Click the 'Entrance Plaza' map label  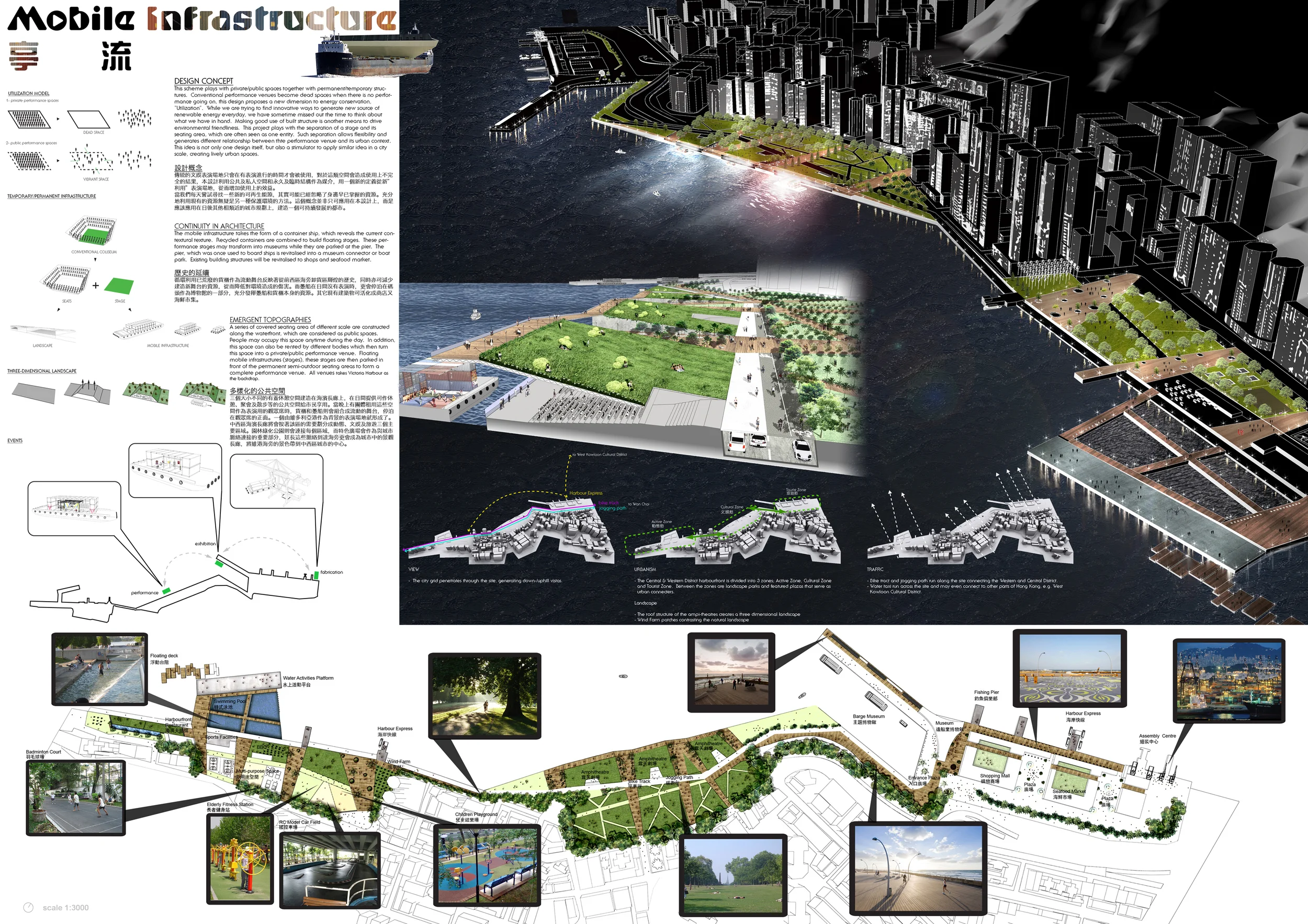point(924,778)
